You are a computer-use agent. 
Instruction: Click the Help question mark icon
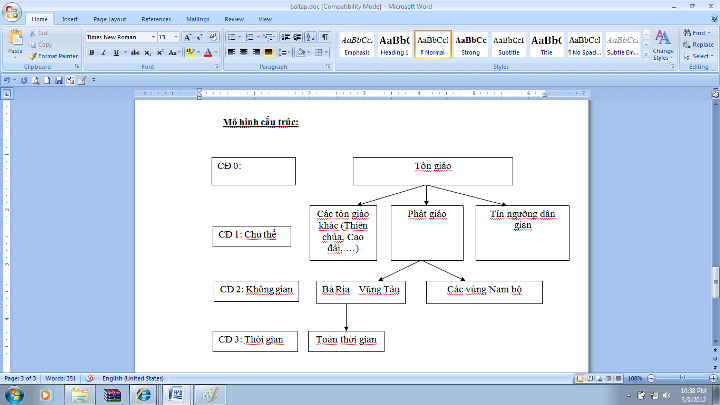pos(711,19)
